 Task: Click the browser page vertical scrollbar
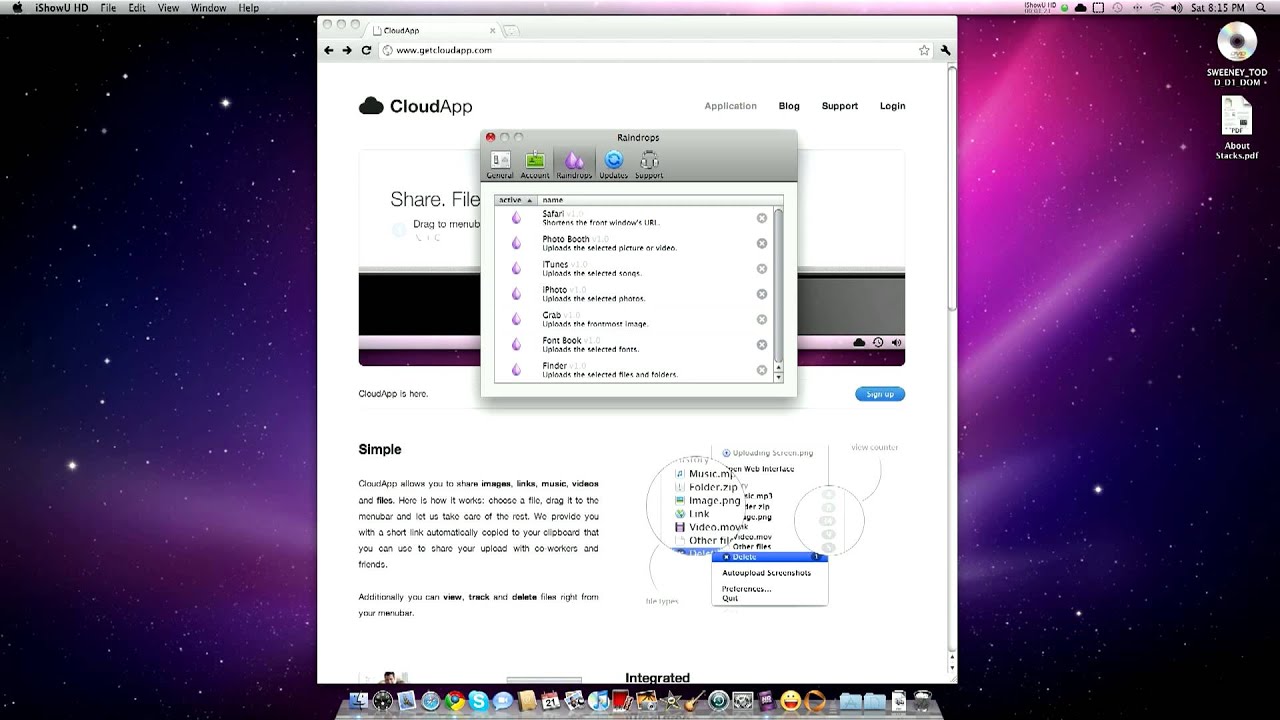(951, 190)
